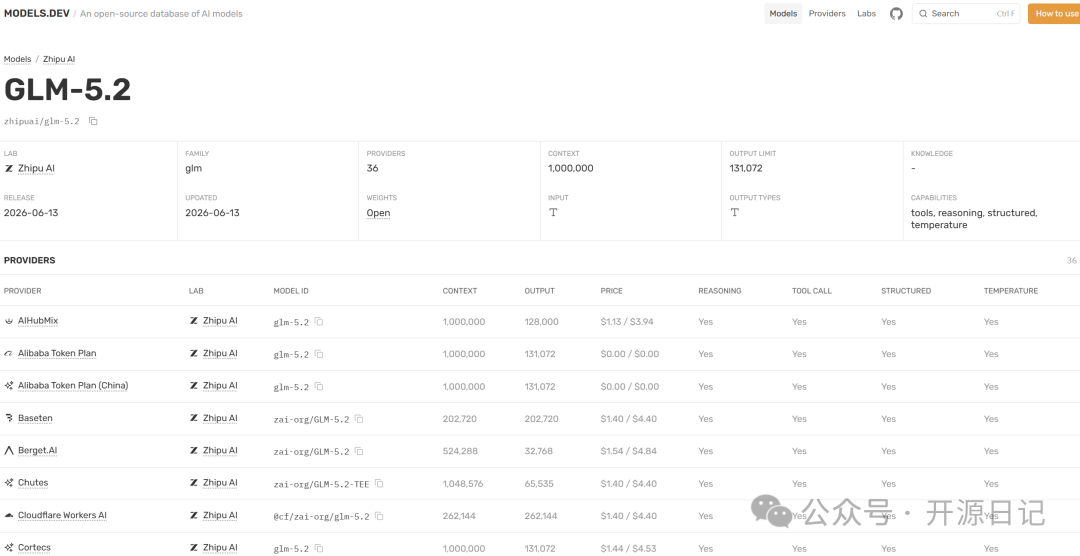Open Zhipu AI lab link in AIHubMix row
Screen dimensions: 1080x556
tap(220, 321)
